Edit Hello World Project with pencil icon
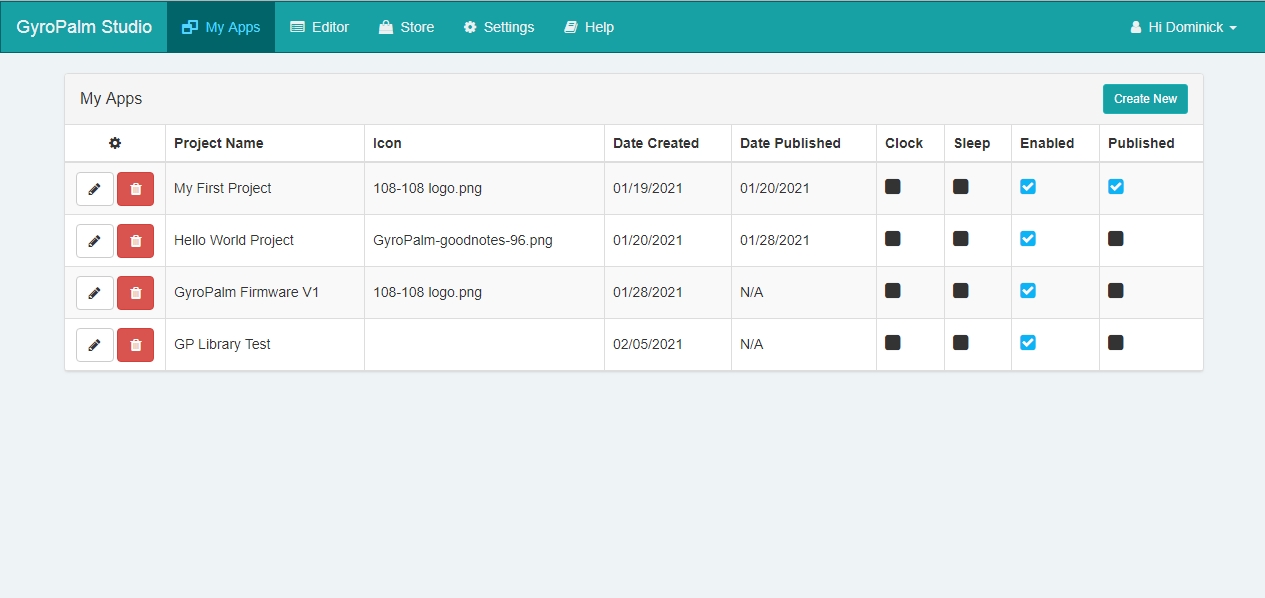 click(x=95, y=241)
